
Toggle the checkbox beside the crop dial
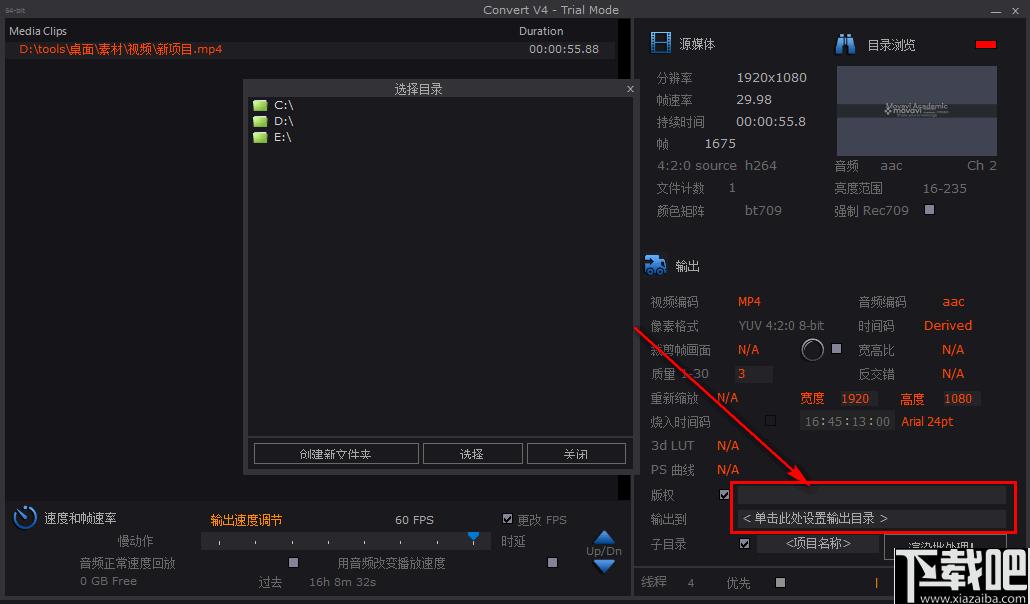[836, 348]
